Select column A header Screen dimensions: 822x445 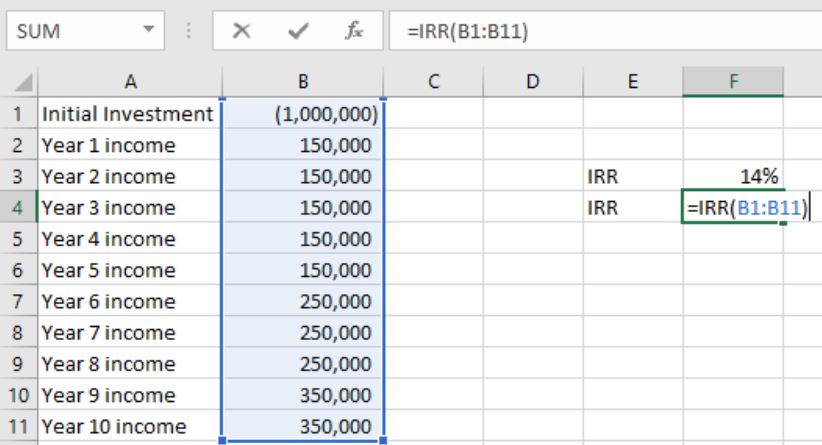(130, 82)
